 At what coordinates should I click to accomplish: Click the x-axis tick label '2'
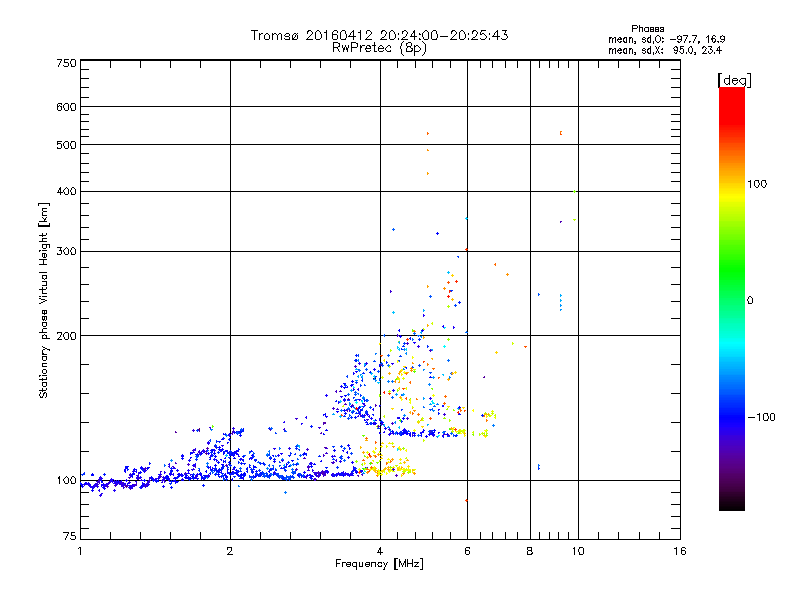[230, 551]
